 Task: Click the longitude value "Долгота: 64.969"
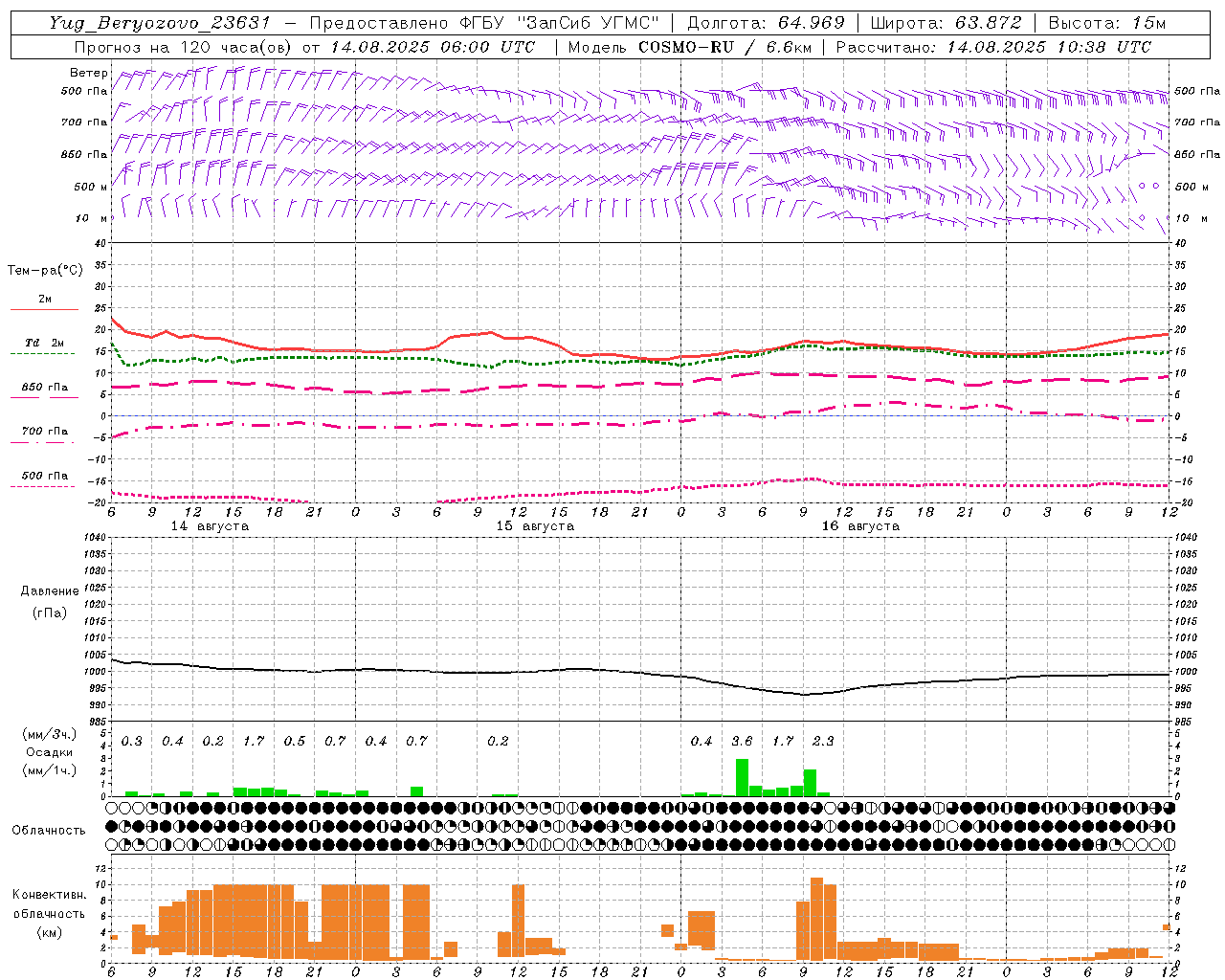tap(766, 23)
